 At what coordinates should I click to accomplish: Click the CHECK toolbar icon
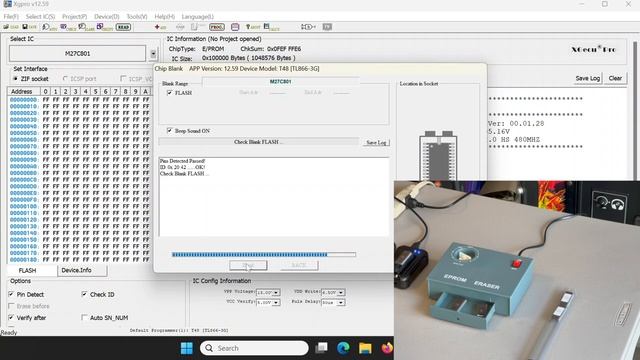coord(68,27)
